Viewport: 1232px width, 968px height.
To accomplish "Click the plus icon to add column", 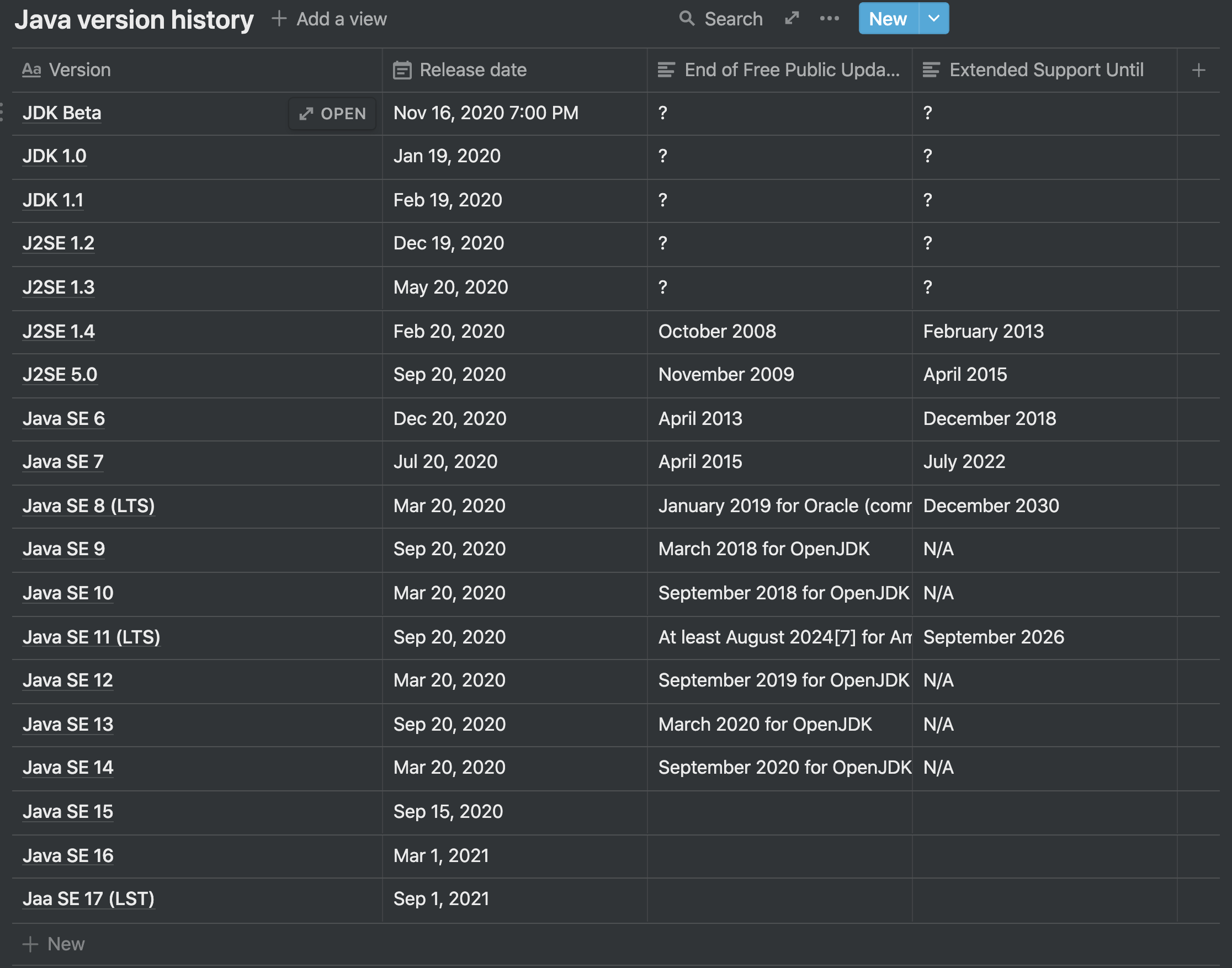I will [1198, 70].
